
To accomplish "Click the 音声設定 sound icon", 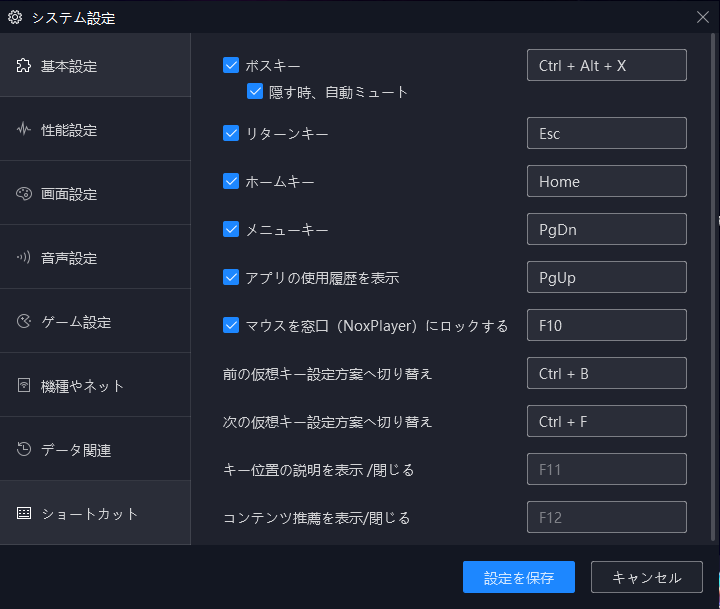I will [23, 257].
